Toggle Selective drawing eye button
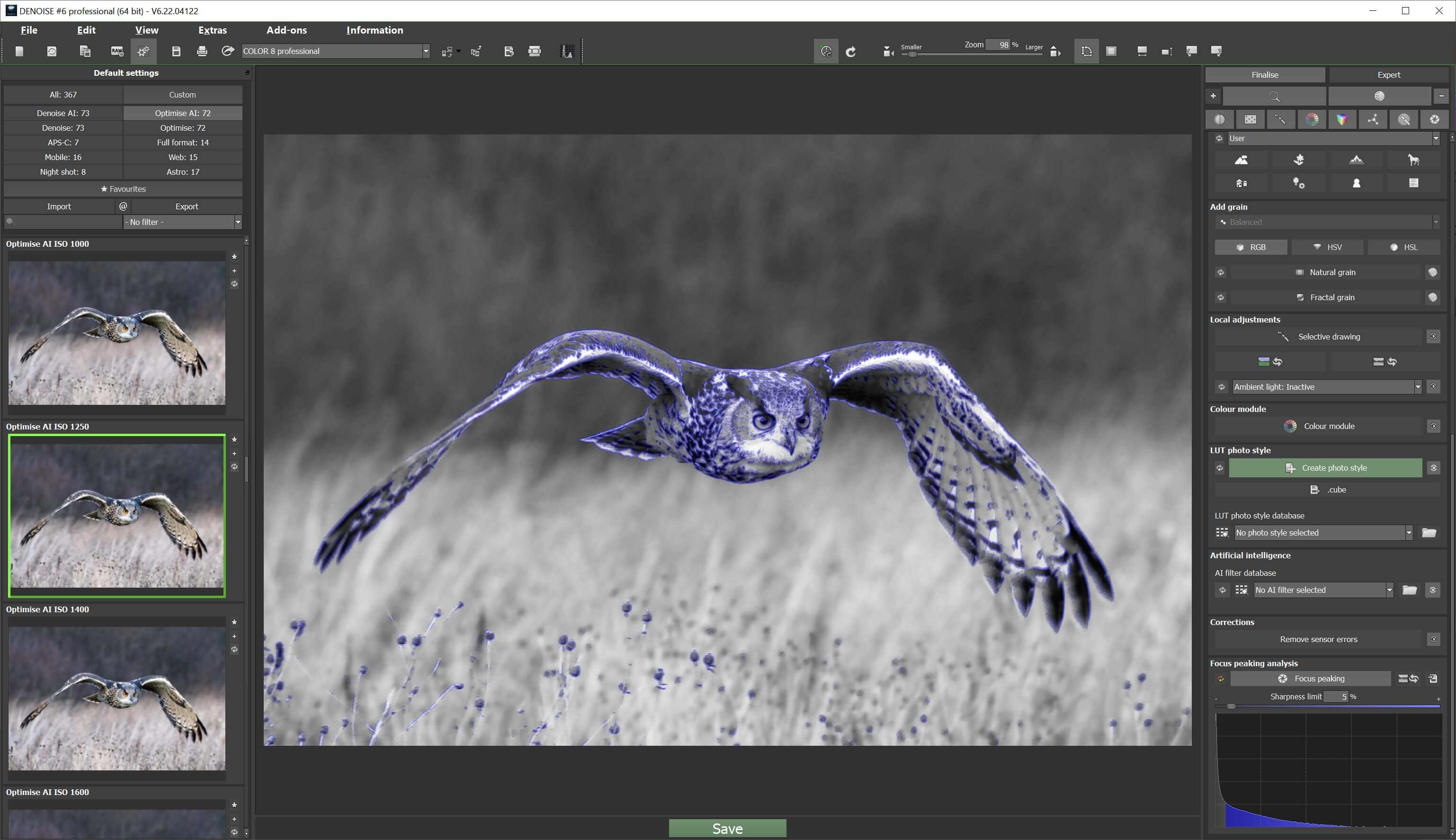This screenshot has height=840, width=1456. point(1433,336)
